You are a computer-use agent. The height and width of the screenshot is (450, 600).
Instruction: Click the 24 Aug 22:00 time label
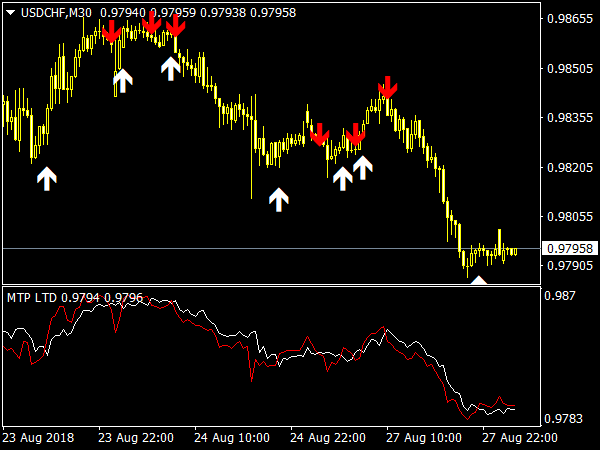click(328, 437)
